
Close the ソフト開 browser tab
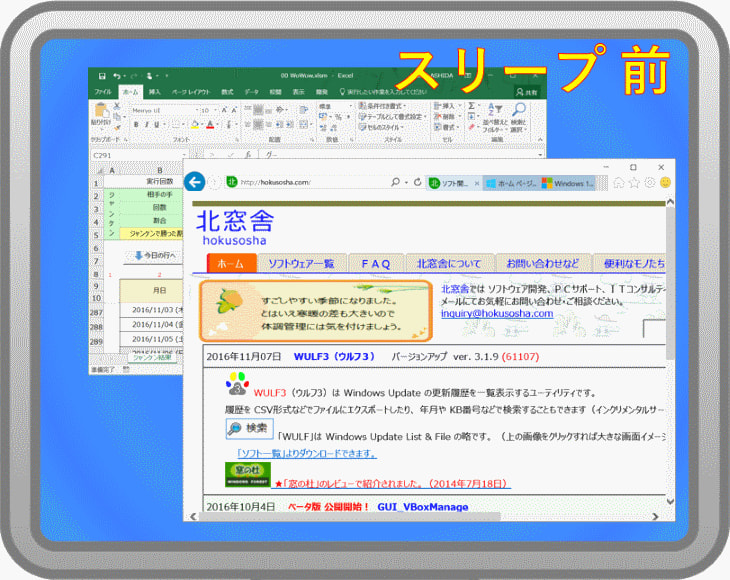point(477,183)
